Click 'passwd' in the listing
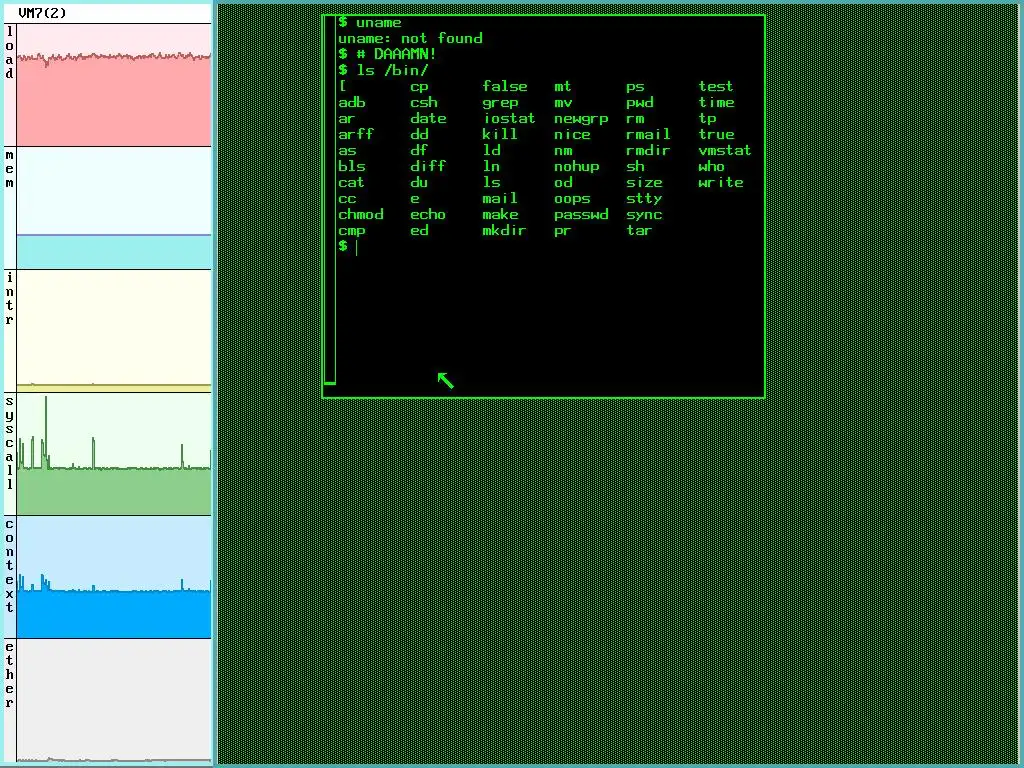The height and width of the screenshot is (768, 1024). (581, 215)
